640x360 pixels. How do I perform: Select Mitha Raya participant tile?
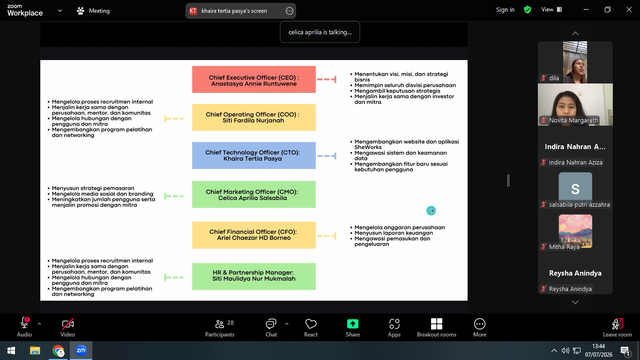click(x=575, y=231)
